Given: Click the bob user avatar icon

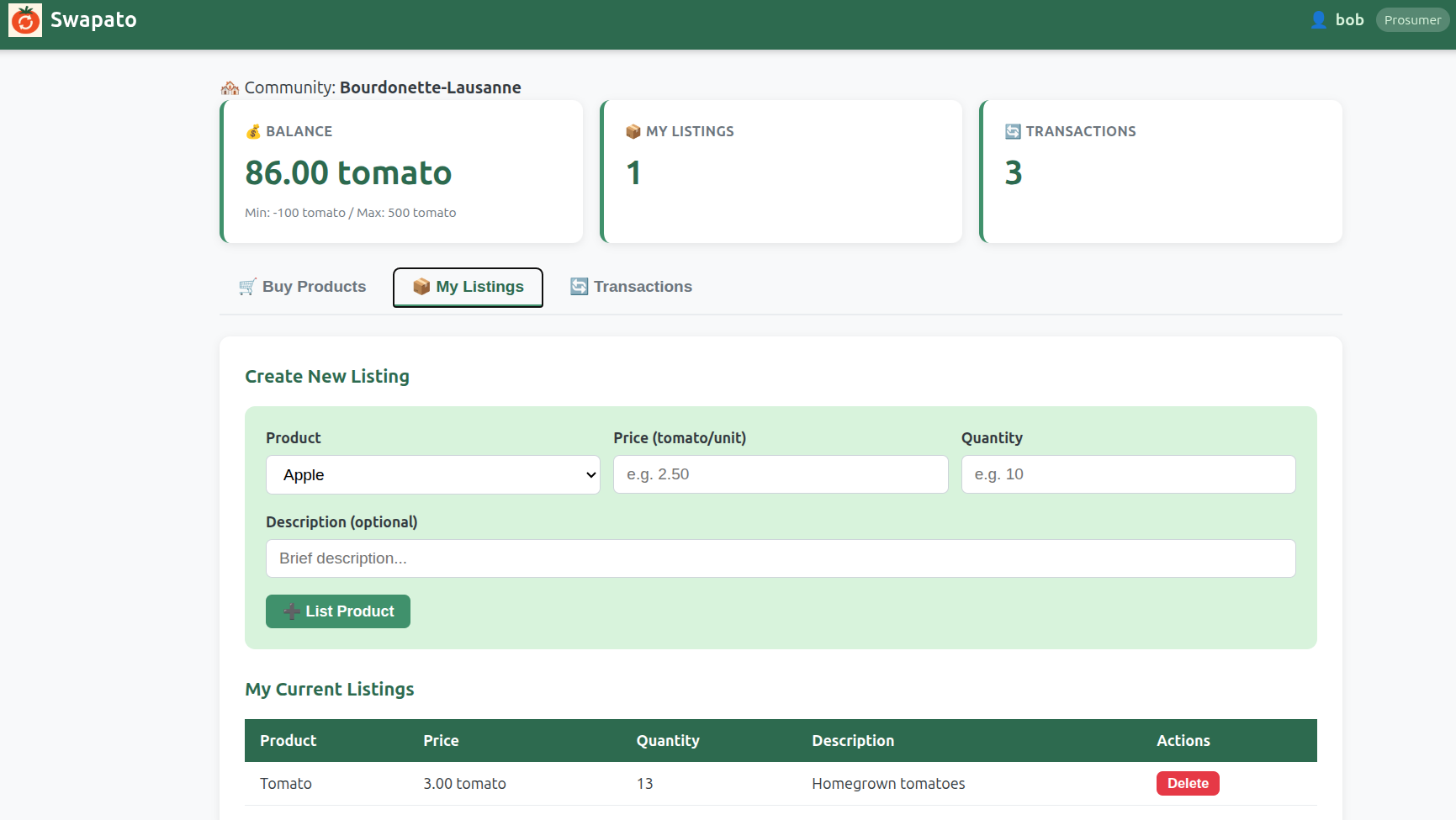Looking at the screenshot, I should click(1318, 19).
